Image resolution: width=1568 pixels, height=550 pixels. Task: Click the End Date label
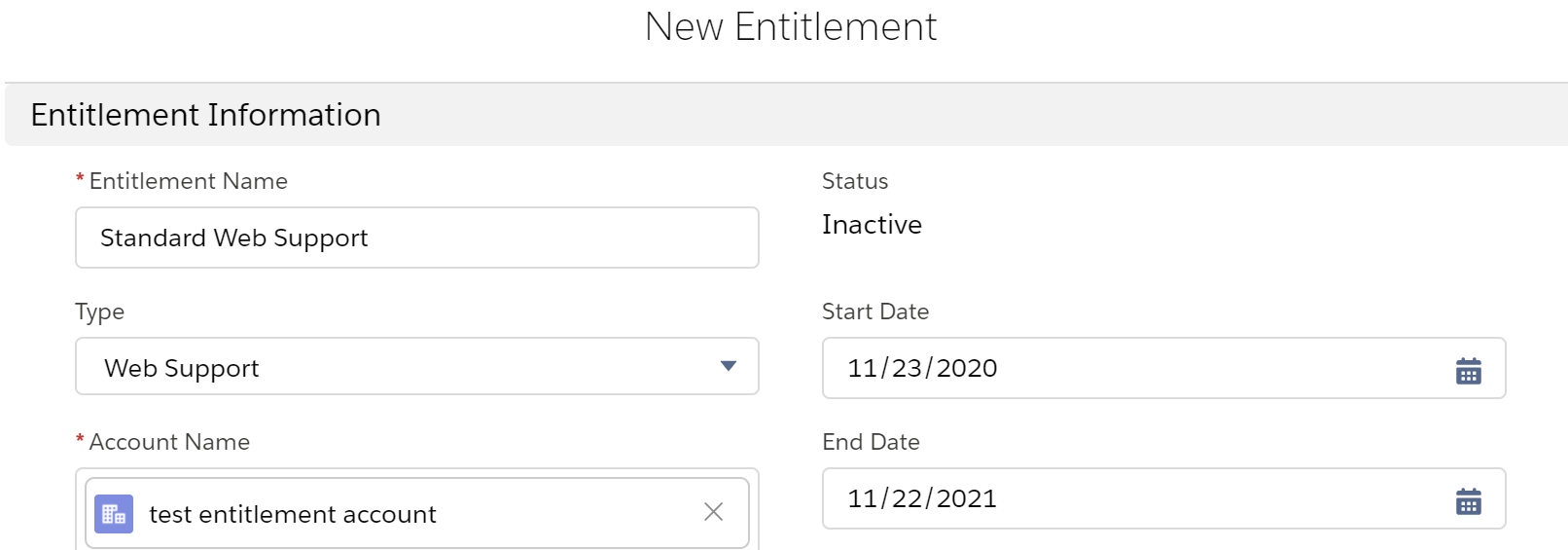click(x=871, y=442)
